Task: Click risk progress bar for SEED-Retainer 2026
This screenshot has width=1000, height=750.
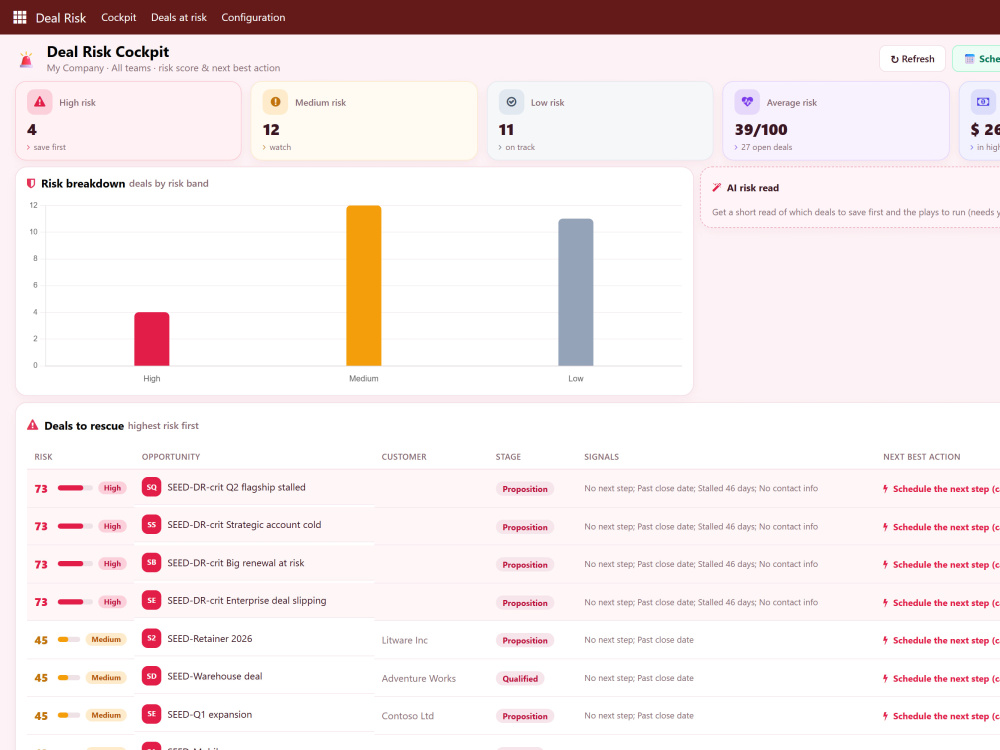Action: pyautogui.click(x=69, y=640)
